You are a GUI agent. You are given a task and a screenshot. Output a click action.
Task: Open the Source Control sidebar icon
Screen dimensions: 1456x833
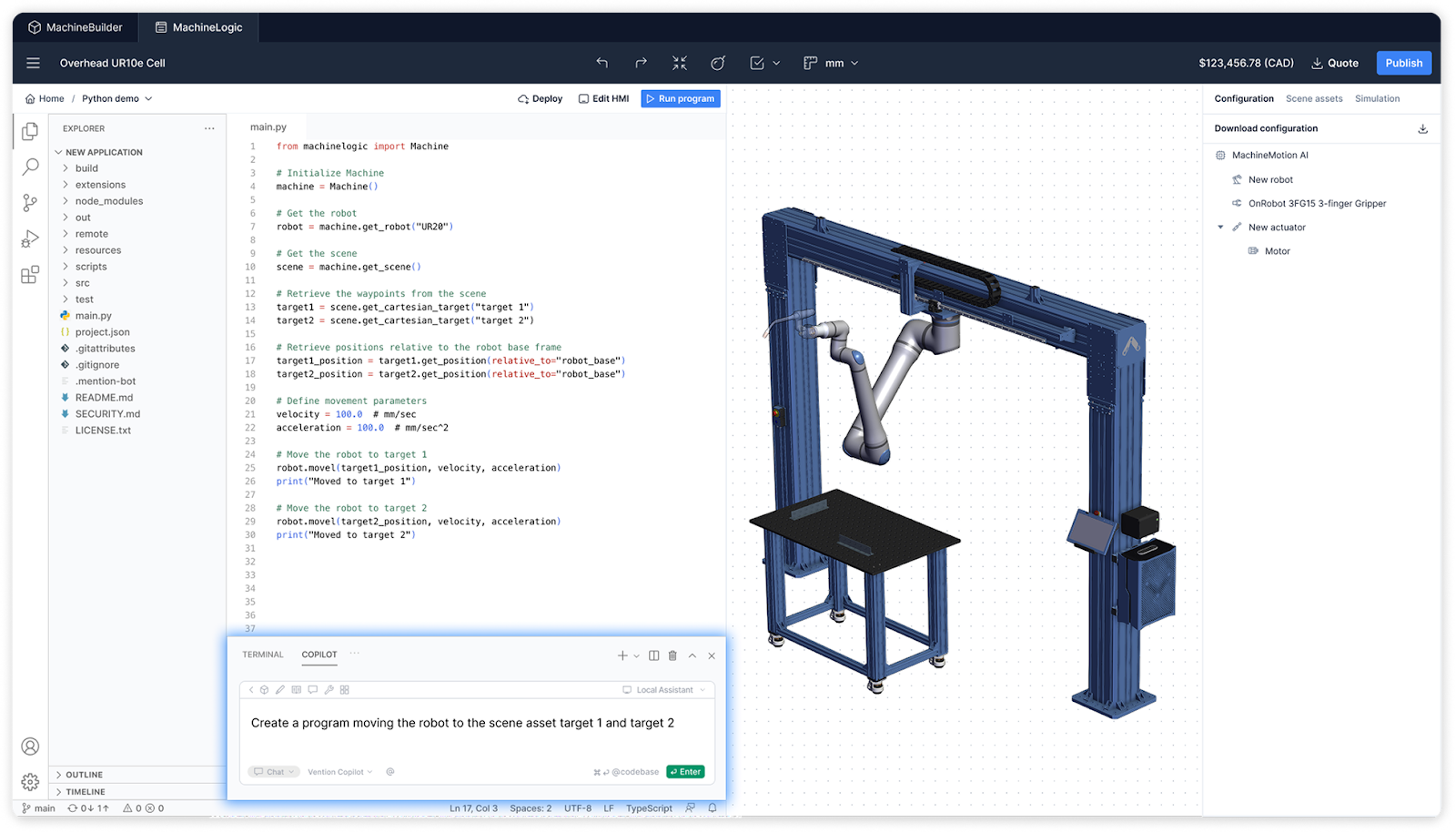(30, 202)
